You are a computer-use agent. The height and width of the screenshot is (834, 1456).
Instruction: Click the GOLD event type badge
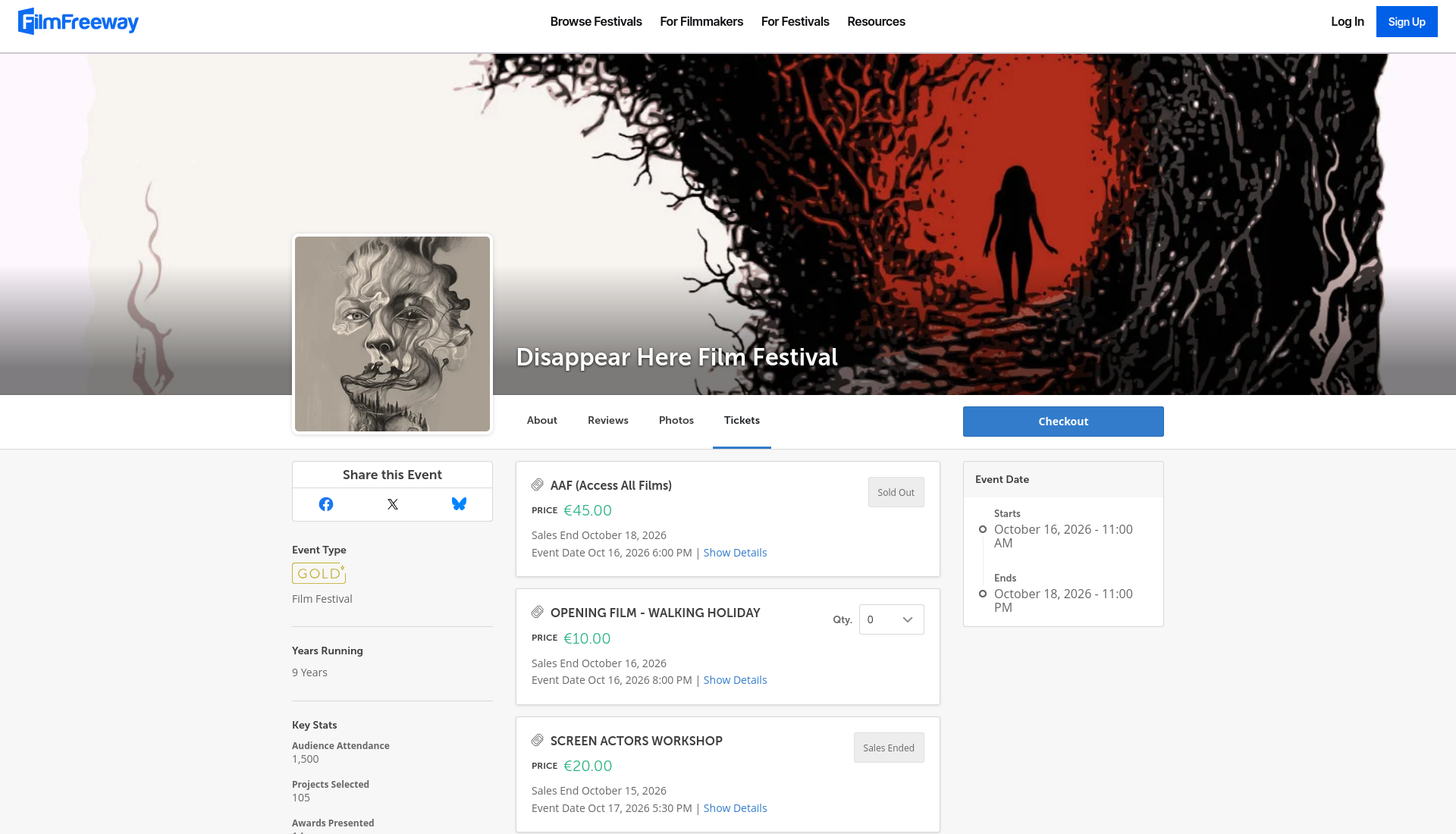pos(319,573)
